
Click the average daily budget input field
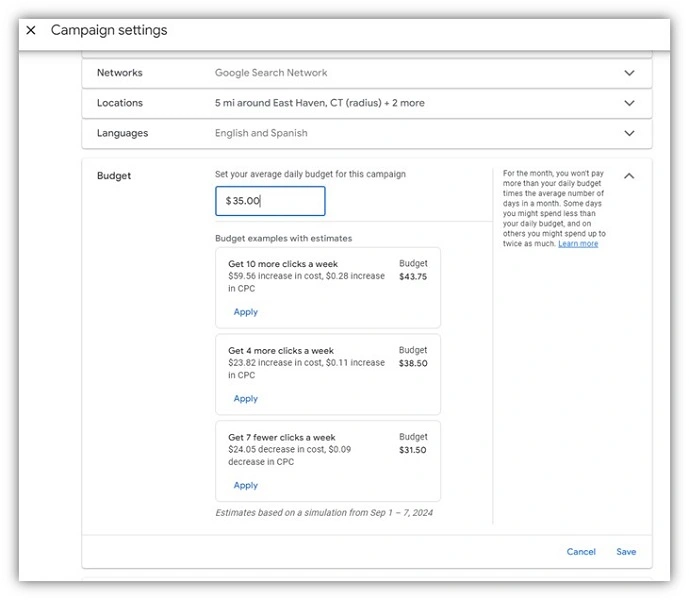pos(270,201)
